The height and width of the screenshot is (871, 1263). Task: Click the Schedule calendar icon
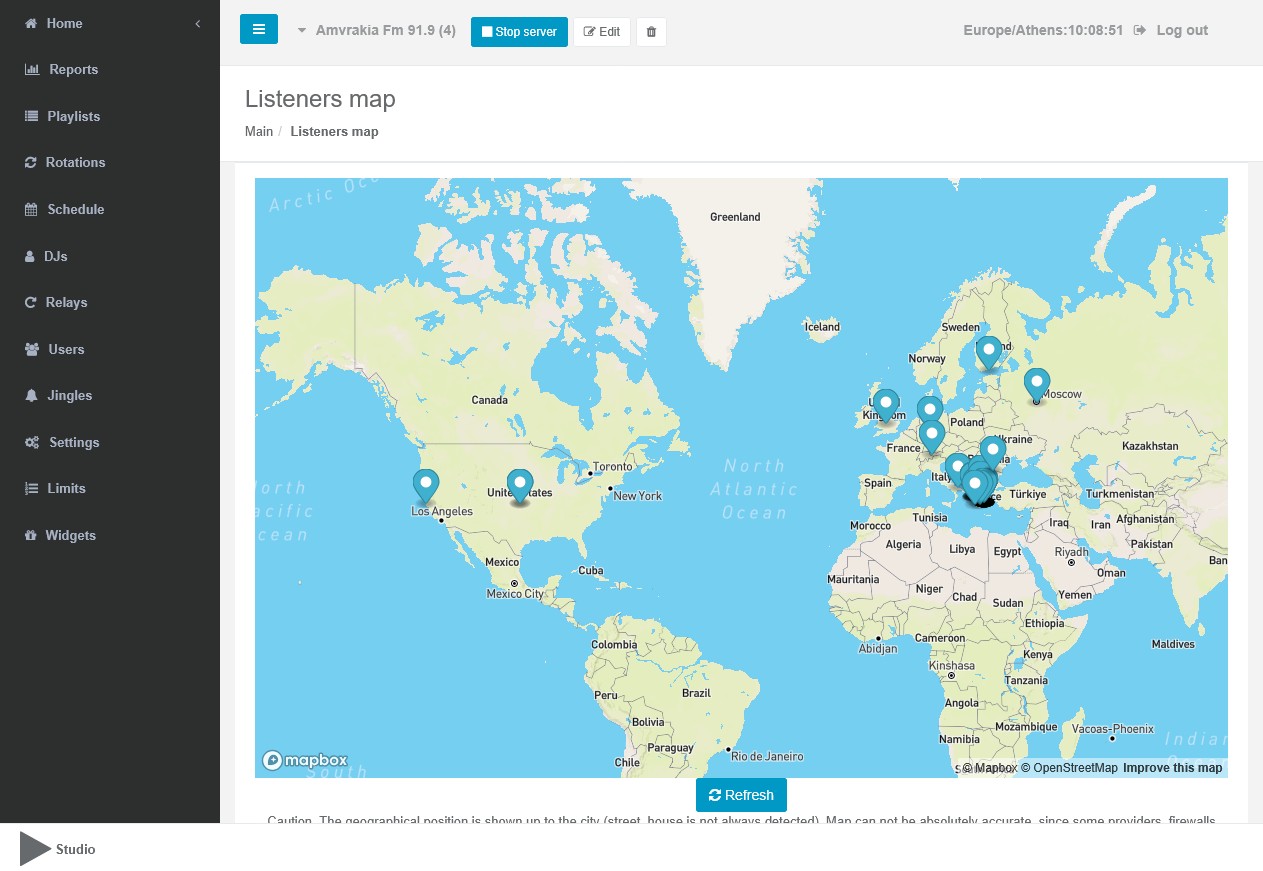[31, 210]
